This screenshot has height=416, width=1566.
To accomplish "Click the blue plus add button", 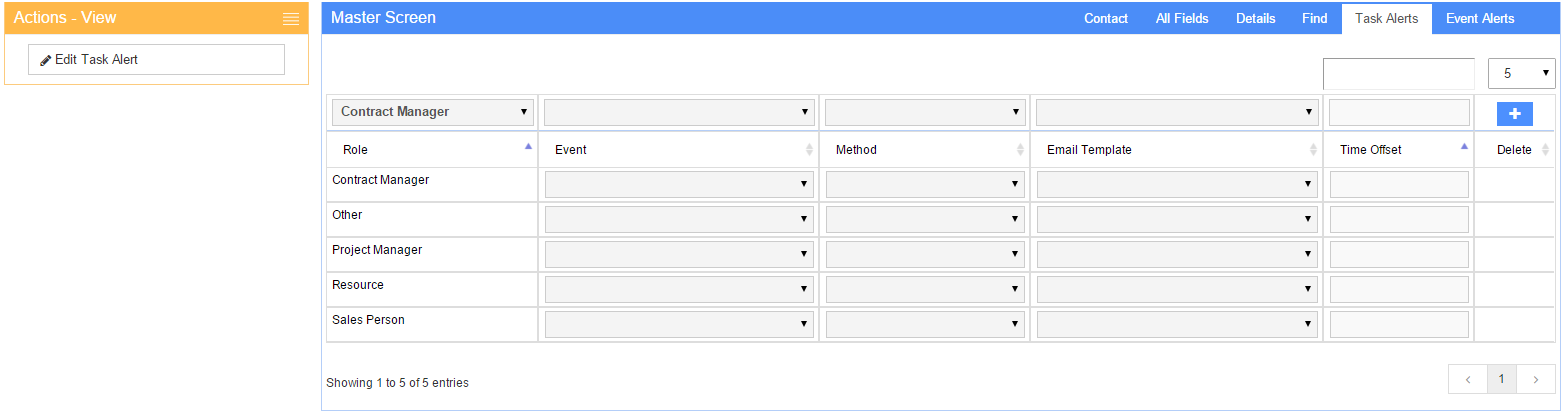I will click(x=1514, y=114).
